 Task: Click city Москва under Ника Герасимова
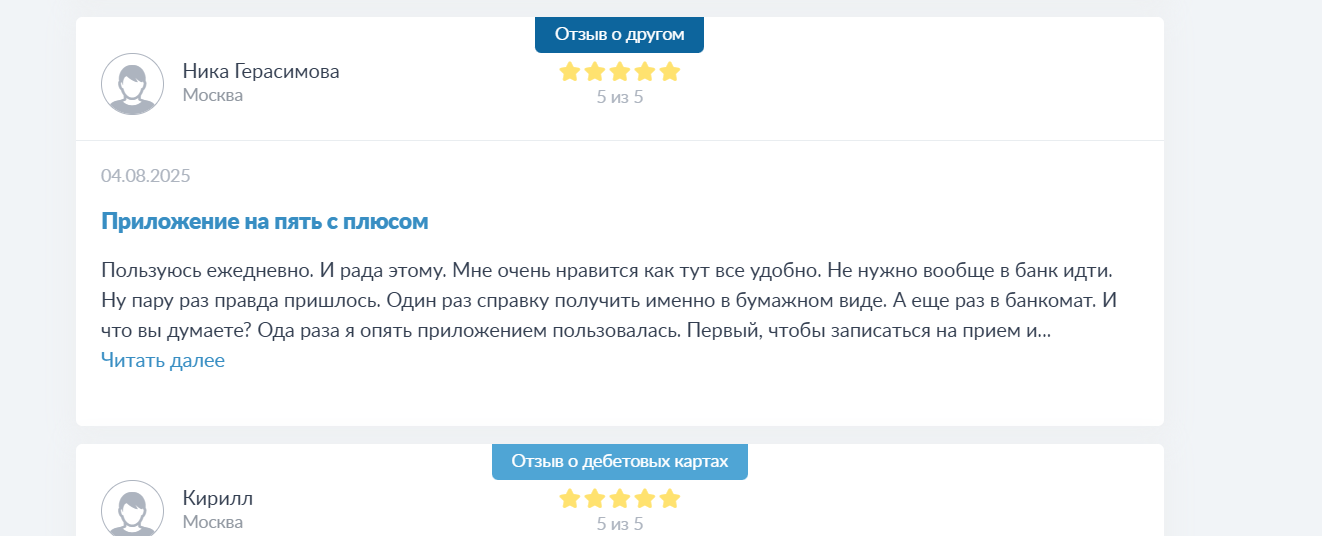click(x=213, y=95)
